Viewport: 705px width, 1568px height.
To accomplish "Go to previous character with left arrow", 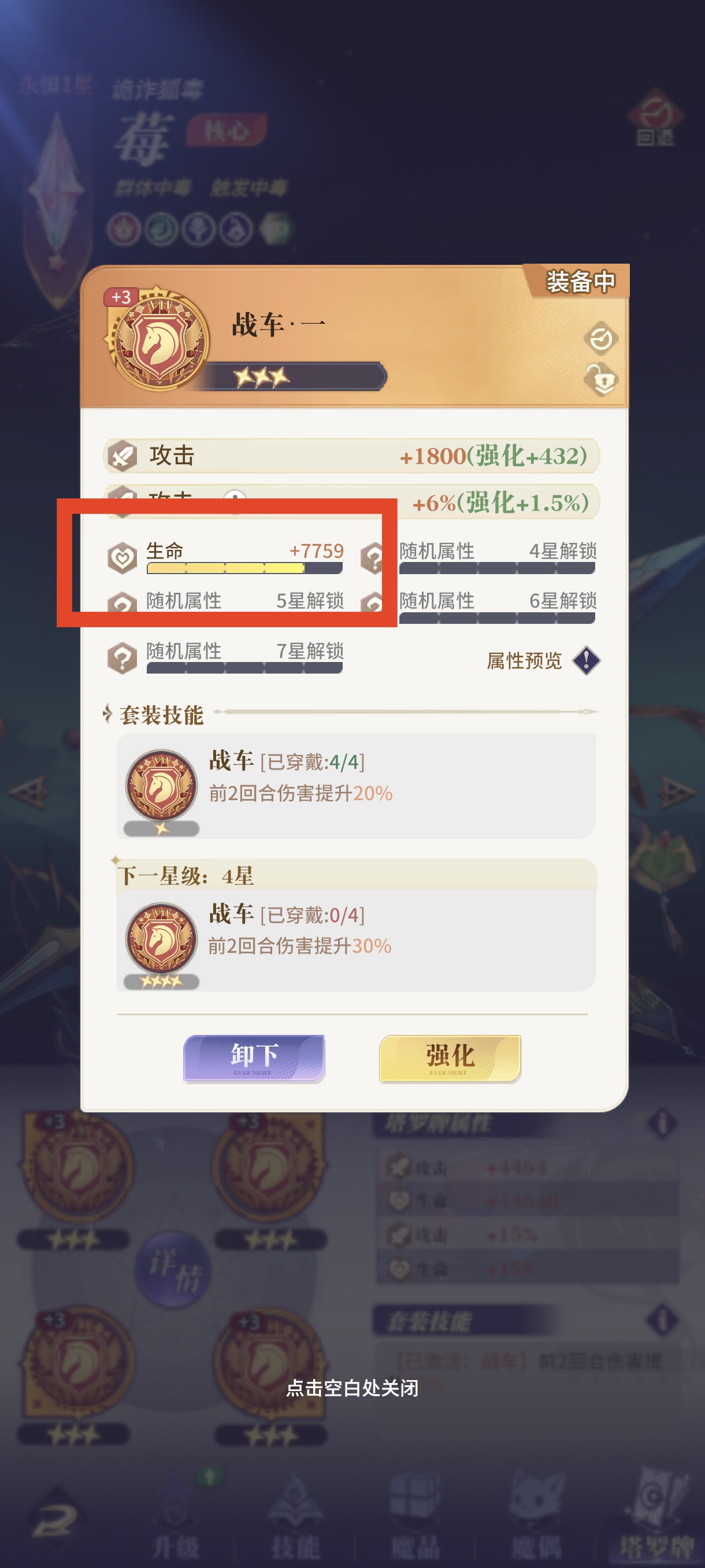I will coord(28,793).
